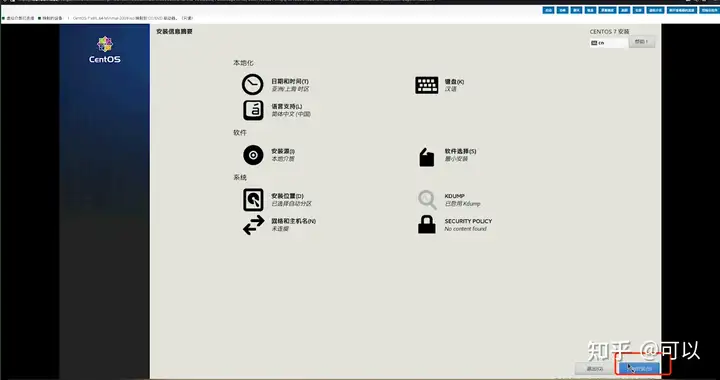Screen dimensions: 720x380
Task: Open the 日期和时间(T) label
Action: coord(290,81)
